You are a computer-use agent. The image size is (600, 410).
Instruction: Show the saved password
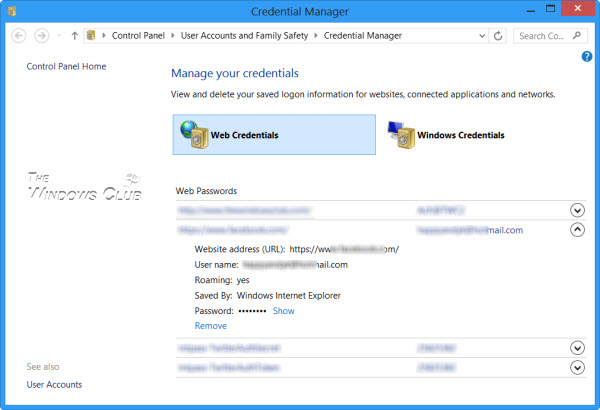(x=284, y=311)
